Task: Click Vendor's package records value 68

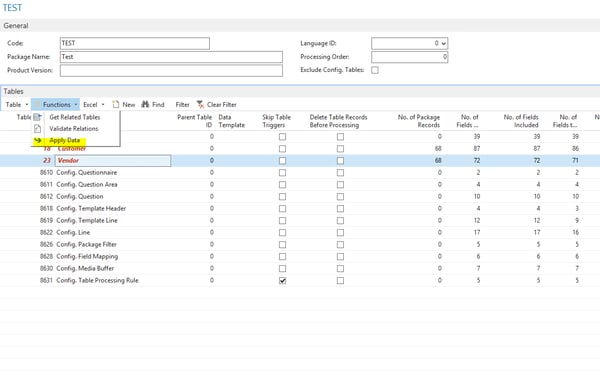Action: [438, 161]
